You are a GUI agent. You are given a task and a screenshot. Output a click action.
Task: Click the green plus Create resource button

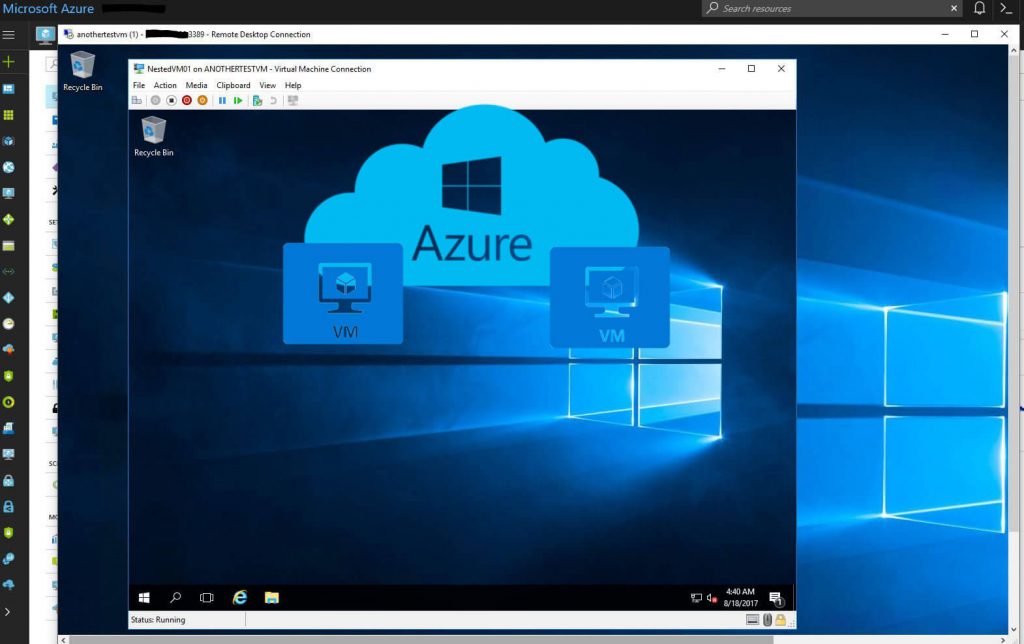tap(9, 62)
